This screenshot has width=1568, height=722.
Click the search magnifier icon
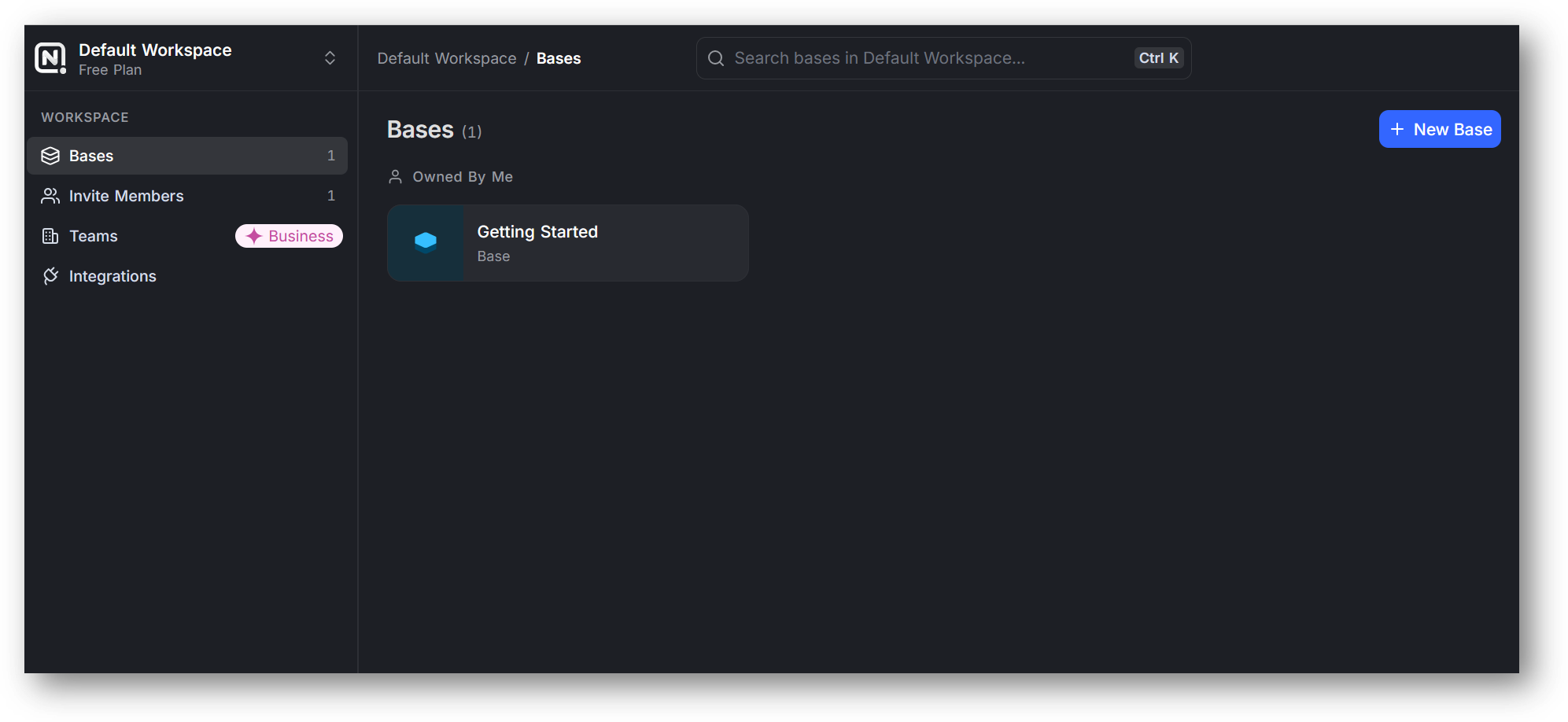(x=715, y=58)
